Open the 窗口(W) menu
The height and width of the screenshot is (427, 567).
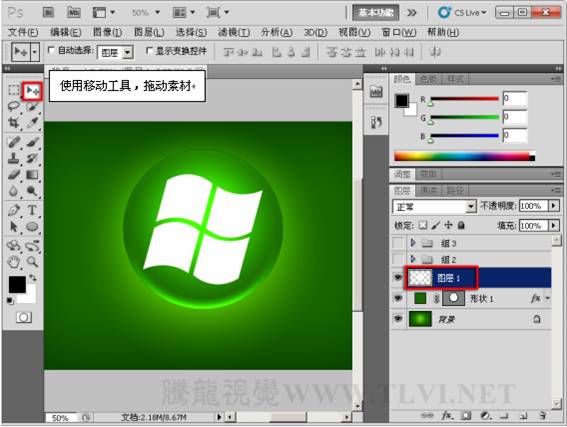pyautogui.click(x=399, y=33)
